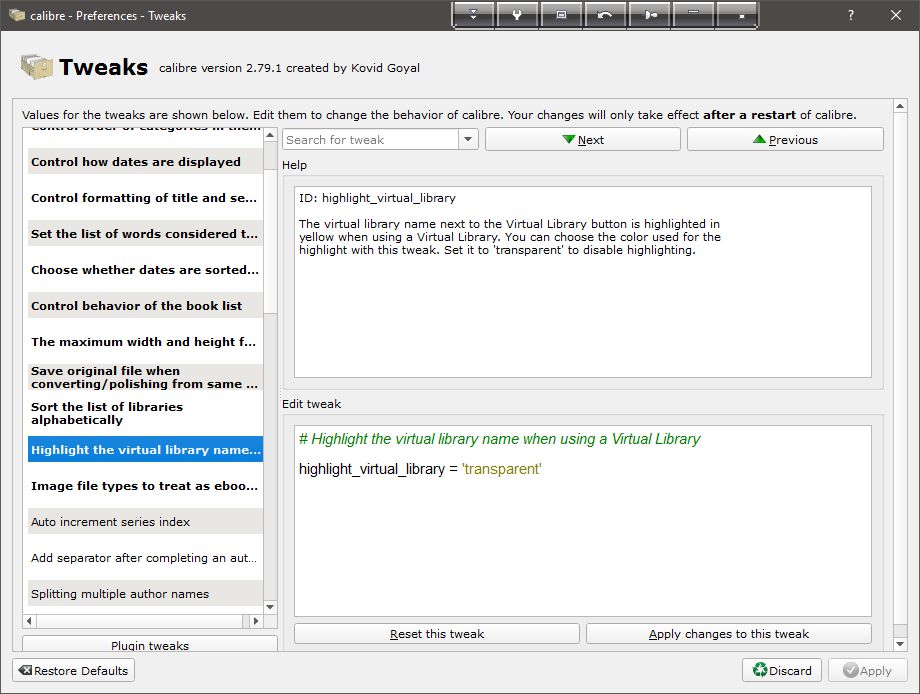Select 'Control formatting of title and se...' tweak

point(145,198)
